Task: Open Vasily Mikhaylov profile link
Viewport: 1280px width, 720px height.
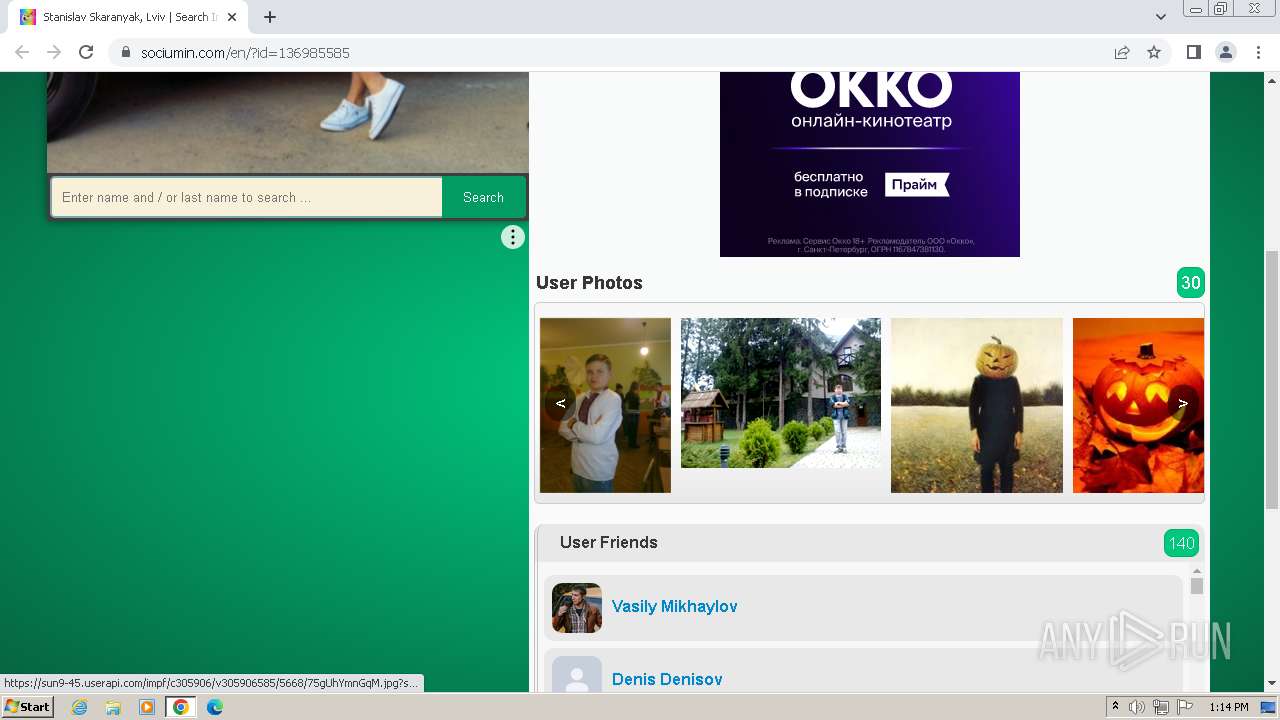Action: [674, 606]
